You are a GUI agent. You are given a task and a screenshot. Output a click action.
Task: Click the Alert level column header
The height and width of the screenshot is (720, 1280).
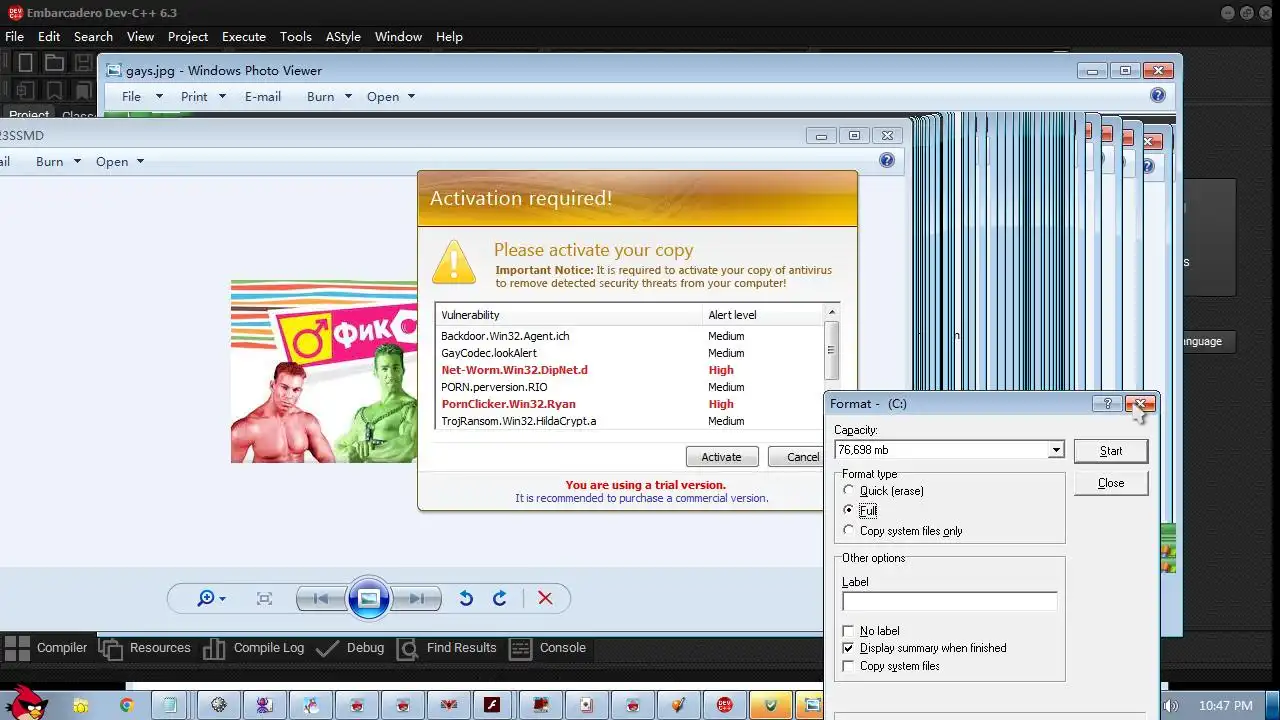coord(763,315)
